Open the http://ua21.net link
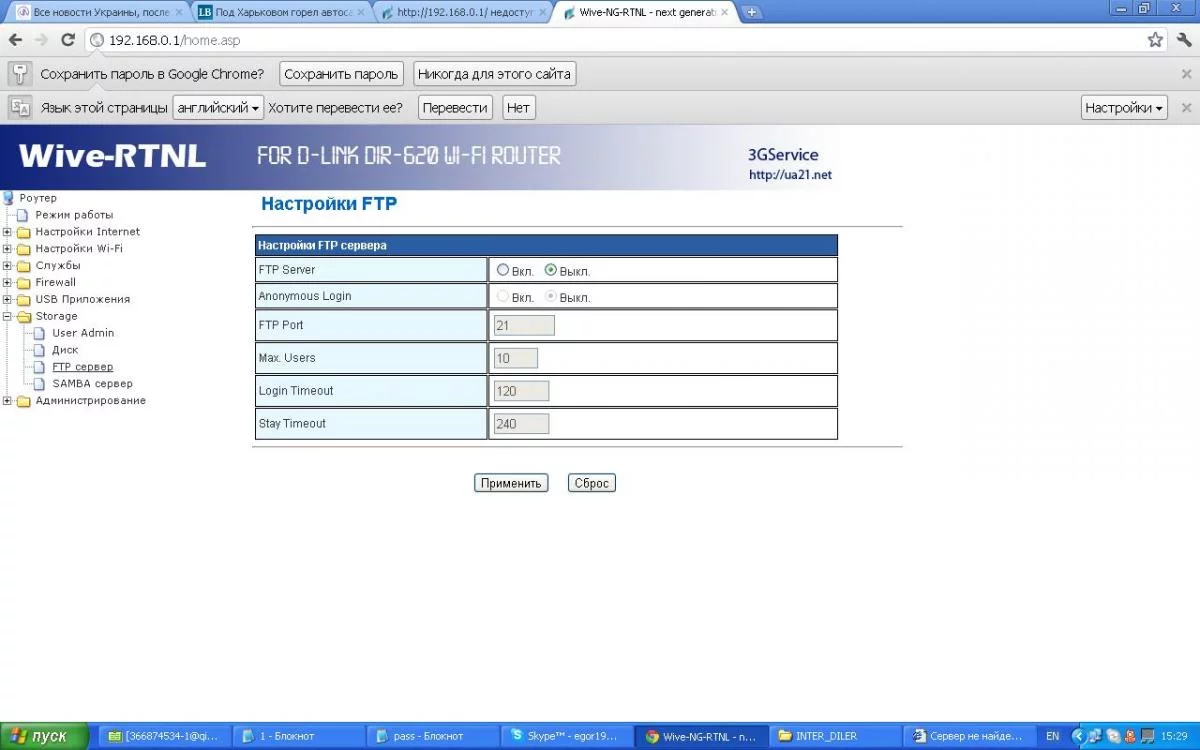Image resolution: width=1200 pixels, height=750 pixels. coord(790,175)
